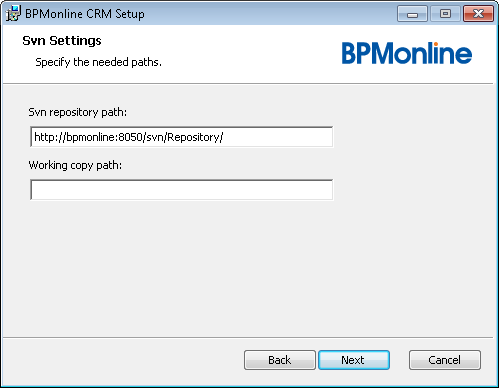Click the empty Working copy path field
The image size is (499, 388).
click(182, 190)
